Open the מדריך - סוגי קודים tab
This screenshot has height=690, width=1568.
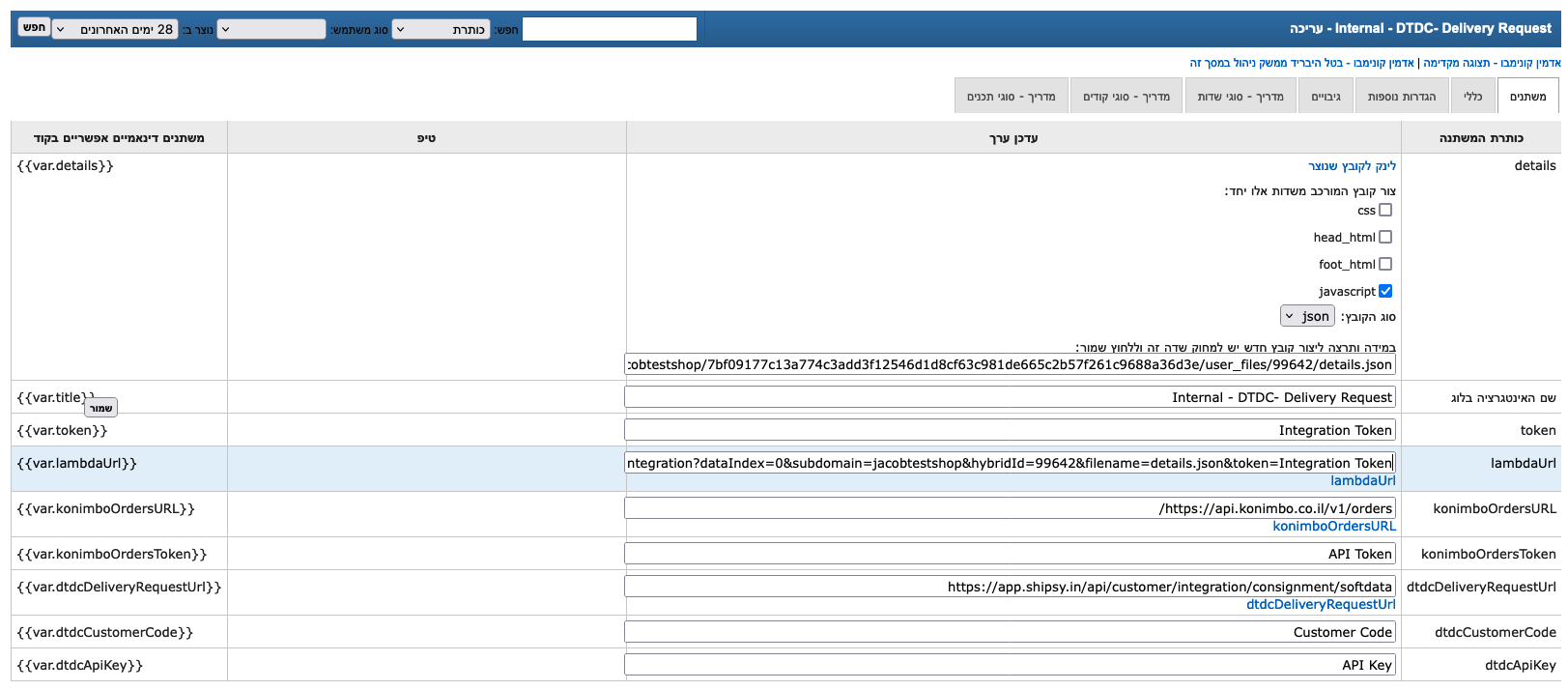[1126, 97]
